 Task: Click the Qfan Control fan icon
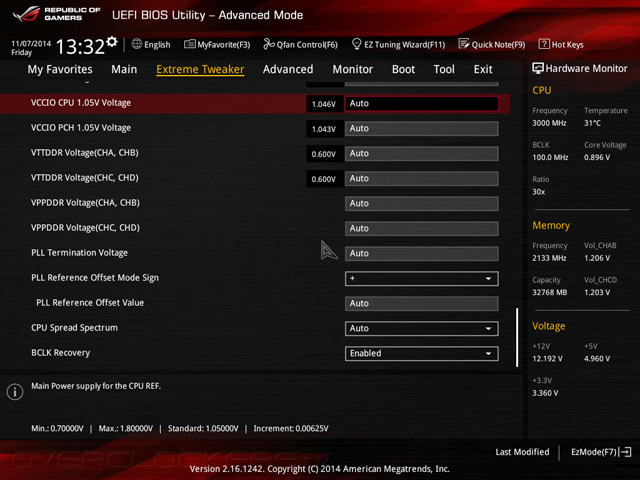(x=269, y=44)
